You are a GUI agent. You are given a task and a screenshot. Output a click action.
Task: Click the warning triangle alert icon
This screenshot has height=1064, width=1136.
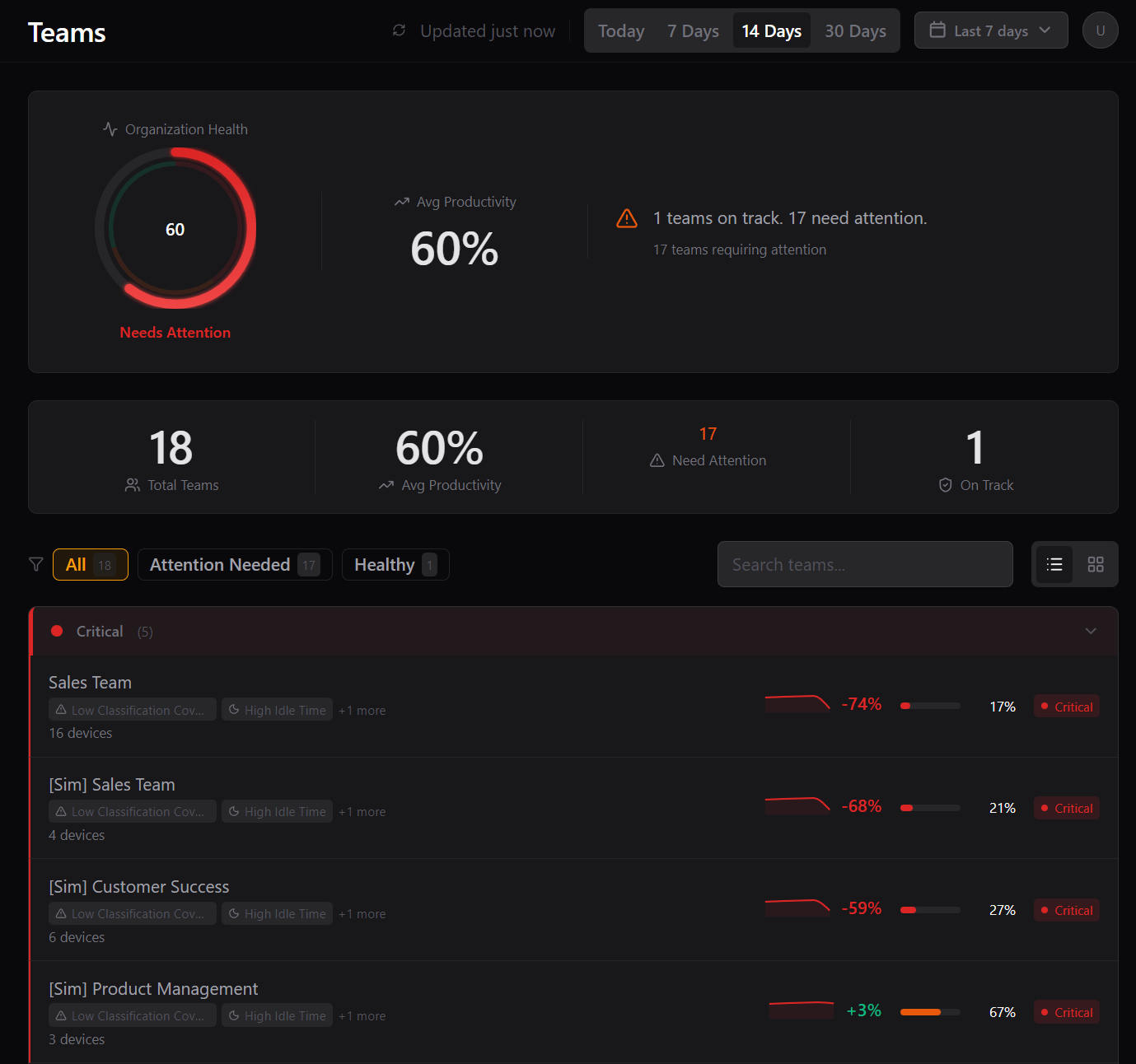(627, 218)
